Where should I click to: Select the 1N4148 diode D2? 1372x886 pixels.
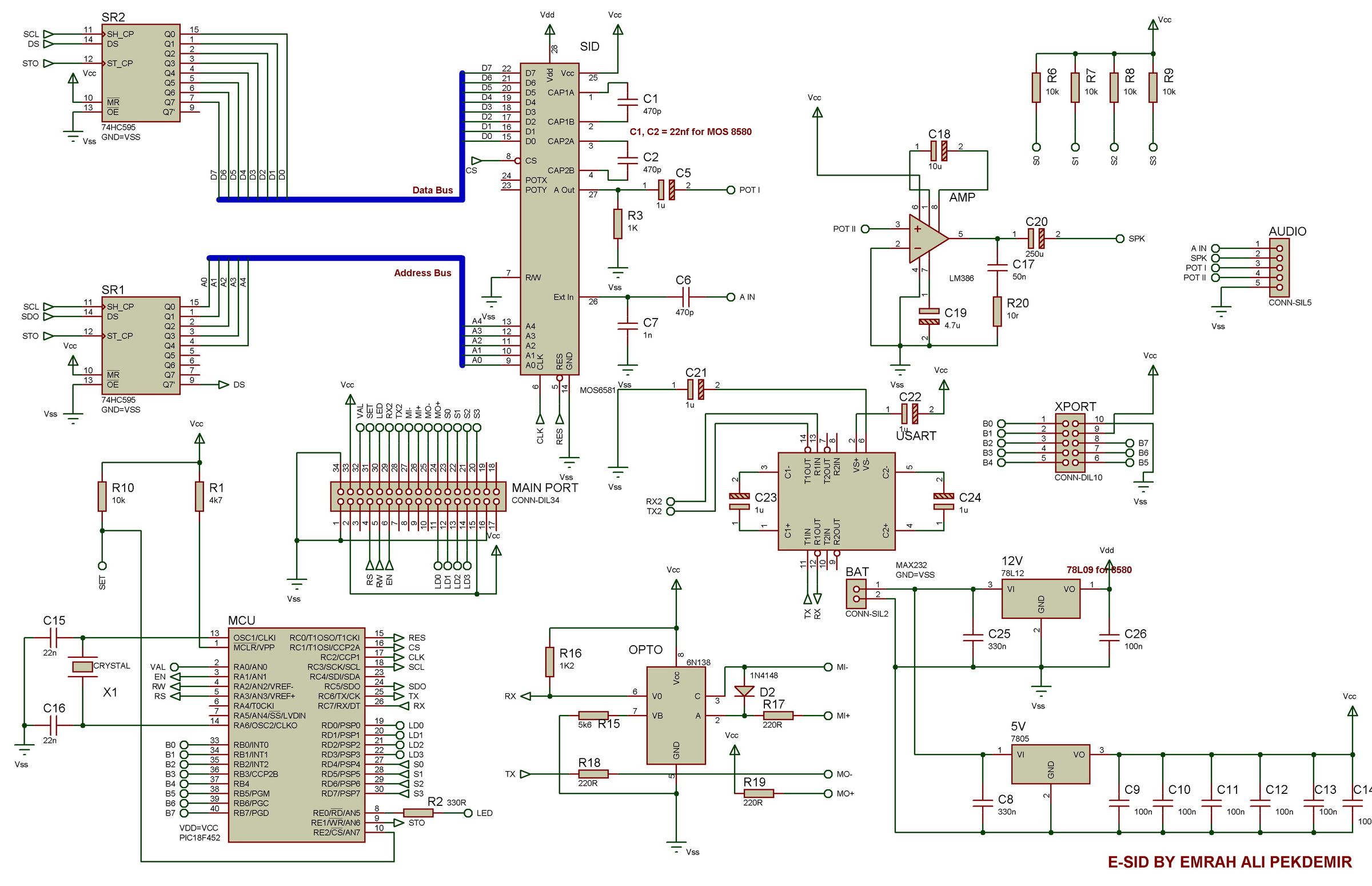point(745,690)
